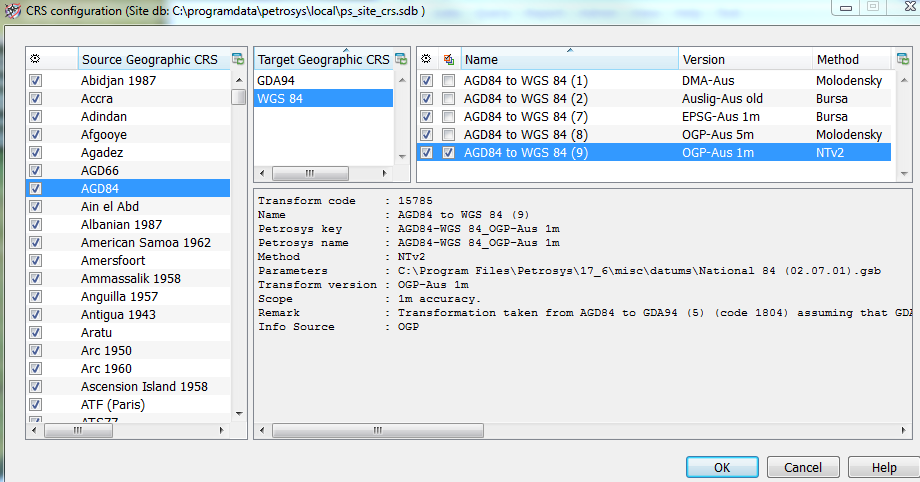The image size is (920, 482).
Task: Disable the AGD84 to WGS 84 (7) transform
Action: (x=427, y=117)
